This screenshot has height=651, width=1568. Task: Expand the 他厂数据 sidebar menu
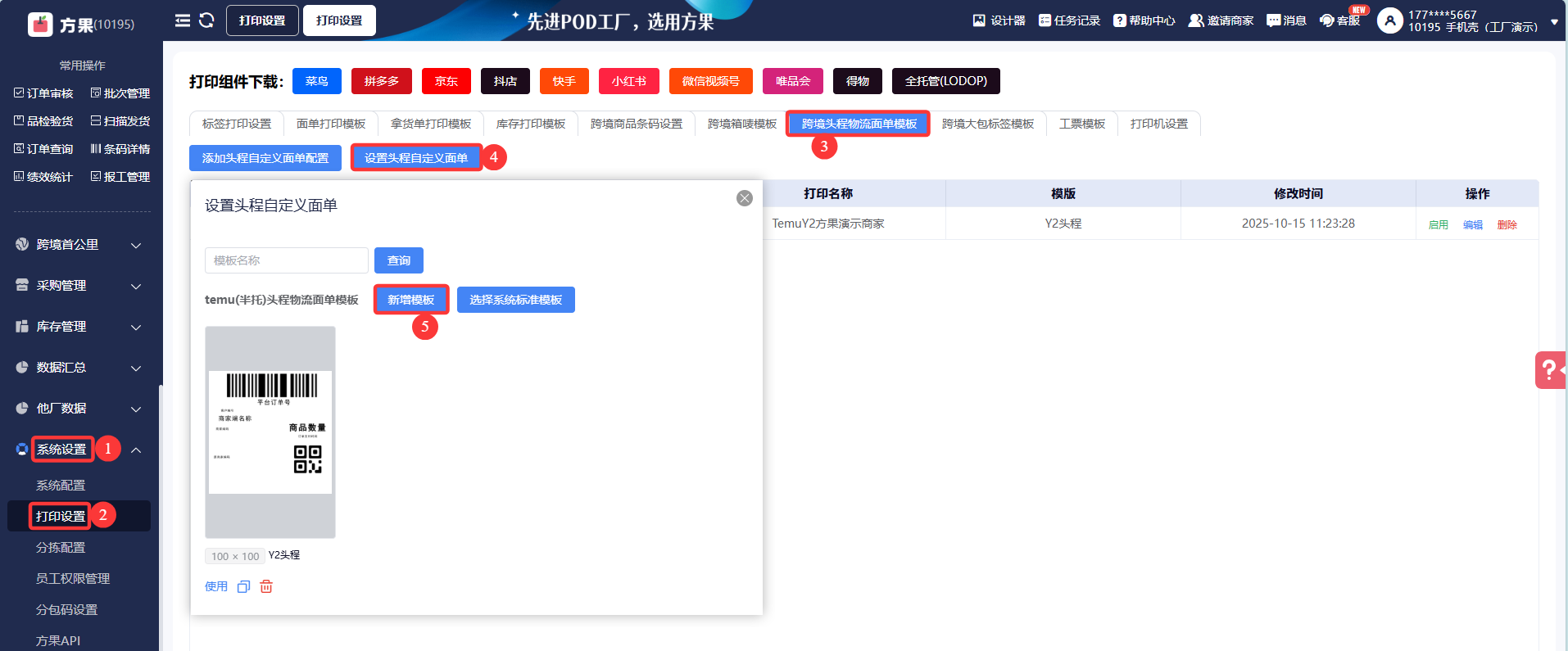pyautogui.click(x=79, y=409)
